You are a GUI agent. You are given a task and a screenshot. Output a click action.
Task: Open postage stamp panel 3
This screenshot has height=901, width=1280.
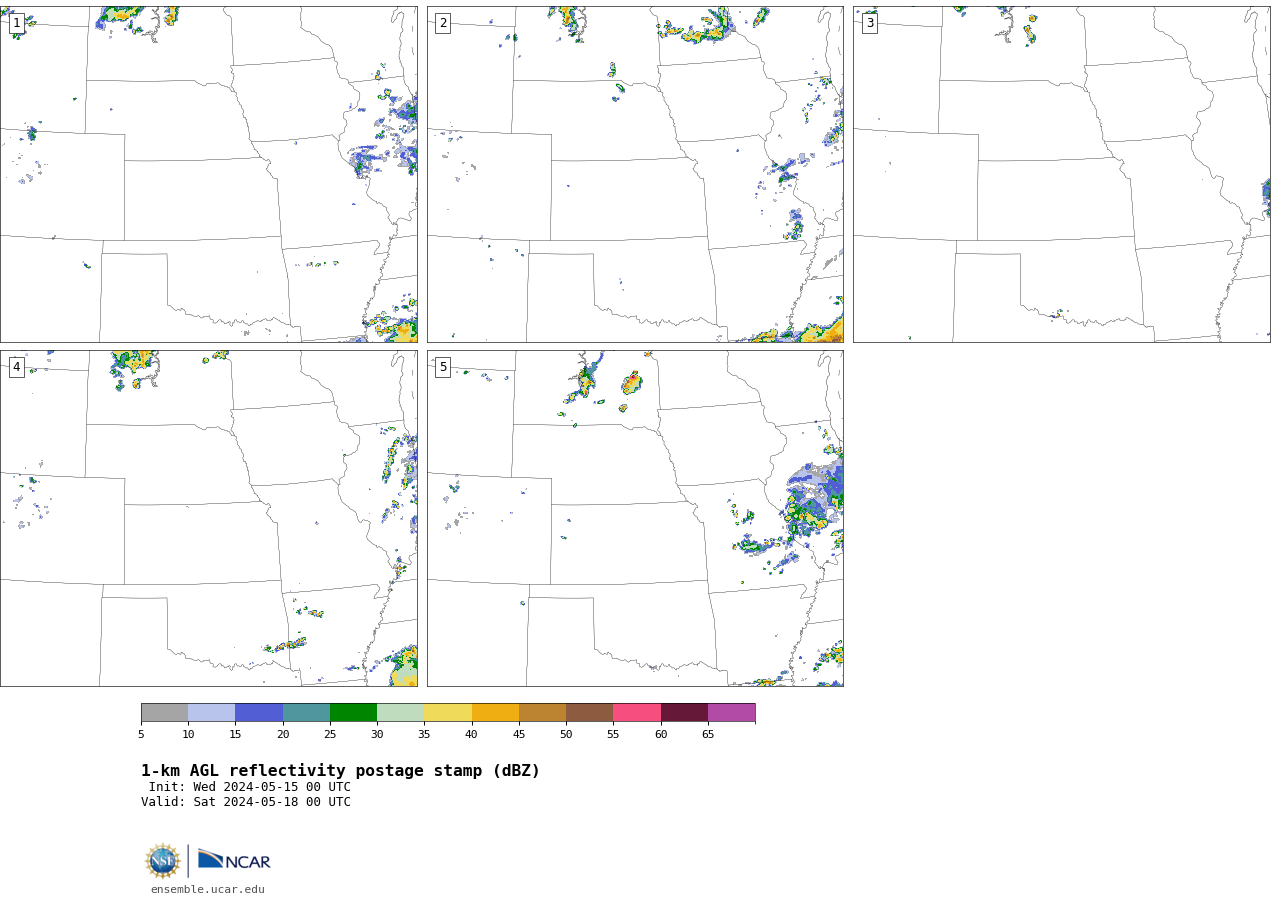tap(1061, 175)
